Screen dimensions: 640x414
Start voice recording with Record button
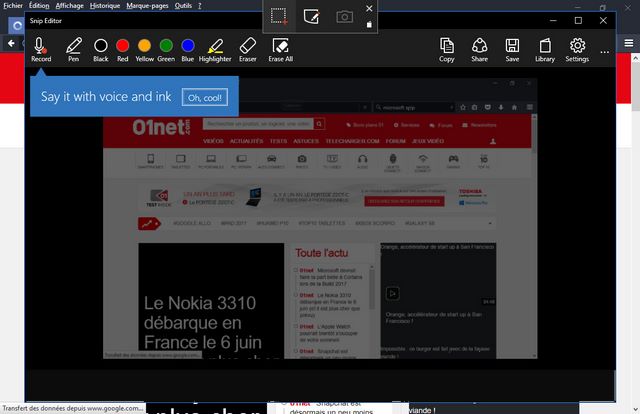[40, 48]
